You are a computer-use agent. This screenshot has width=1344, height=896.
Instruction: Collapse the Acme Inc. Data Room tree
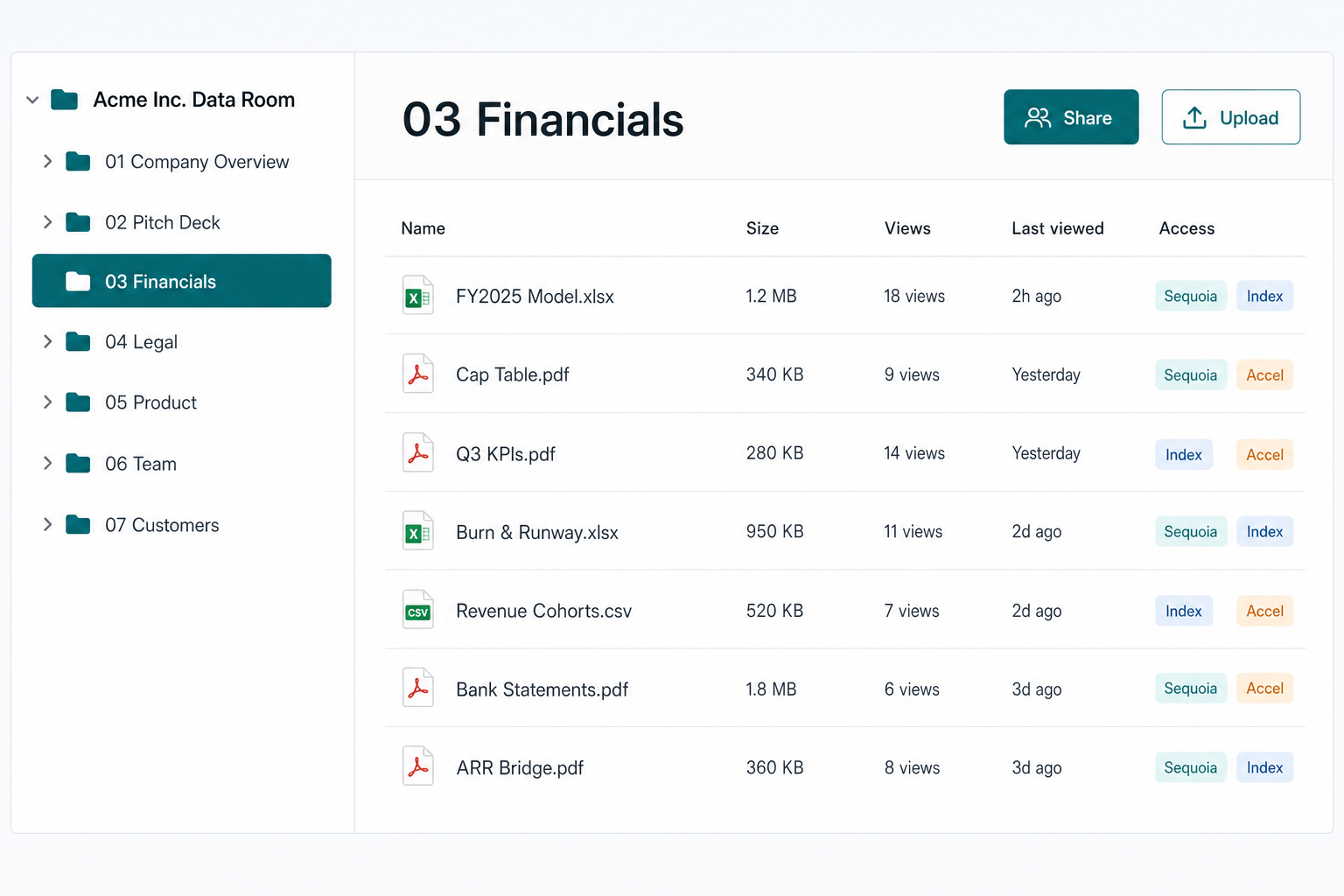pos(32,100)
